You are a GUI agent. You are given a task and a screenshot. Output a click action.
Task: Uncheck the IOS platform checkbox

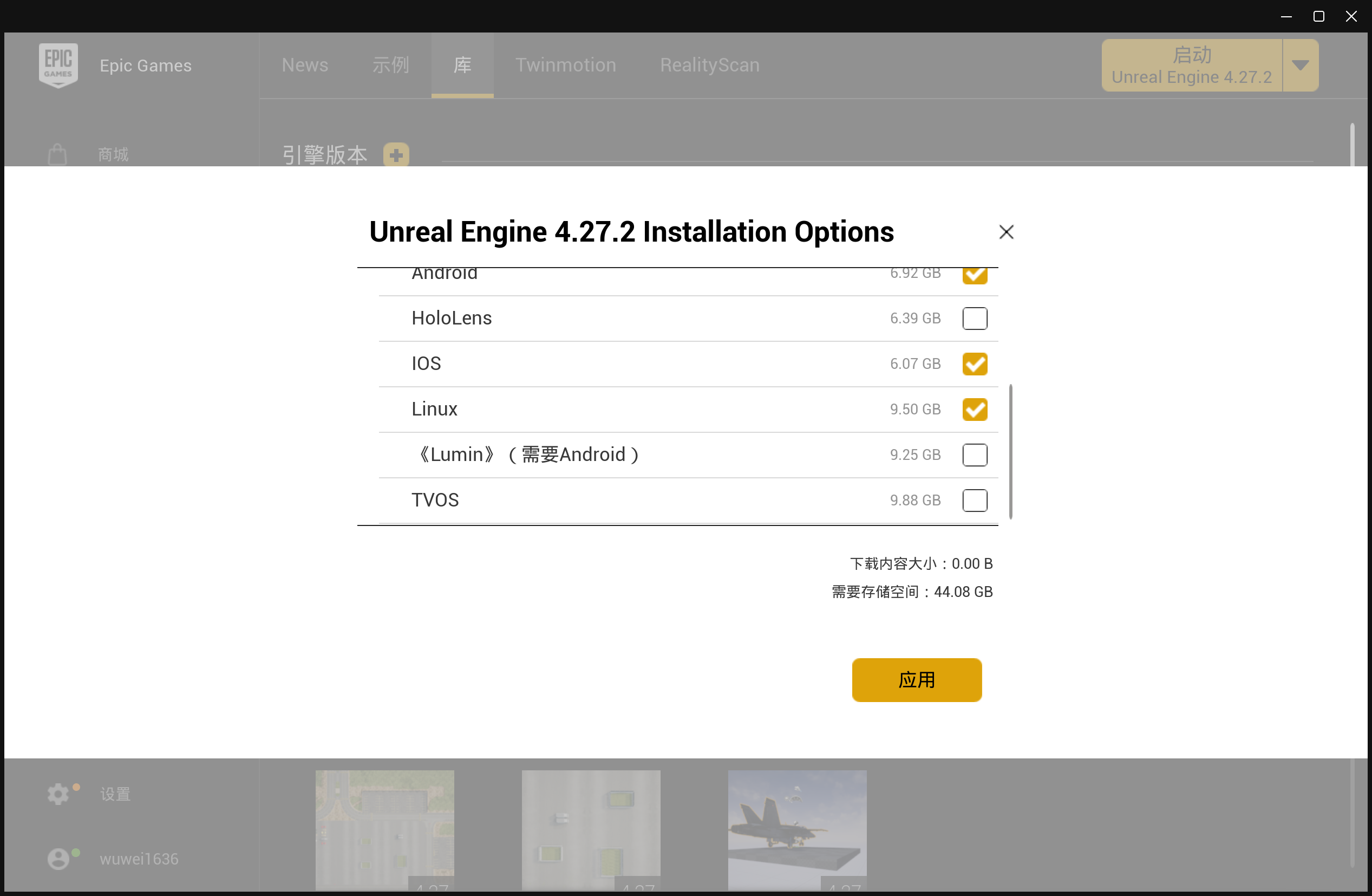pyautogui.click(x=974, y=364)
